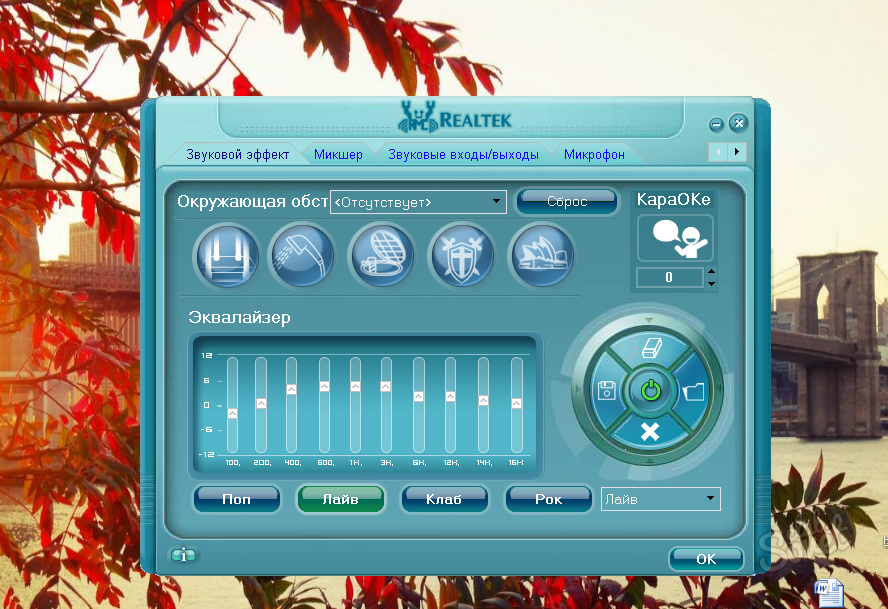Select the opera house environment icon
Image resolution: width=888 pixels, height=609 pixels.
click(x=541, y=256)
